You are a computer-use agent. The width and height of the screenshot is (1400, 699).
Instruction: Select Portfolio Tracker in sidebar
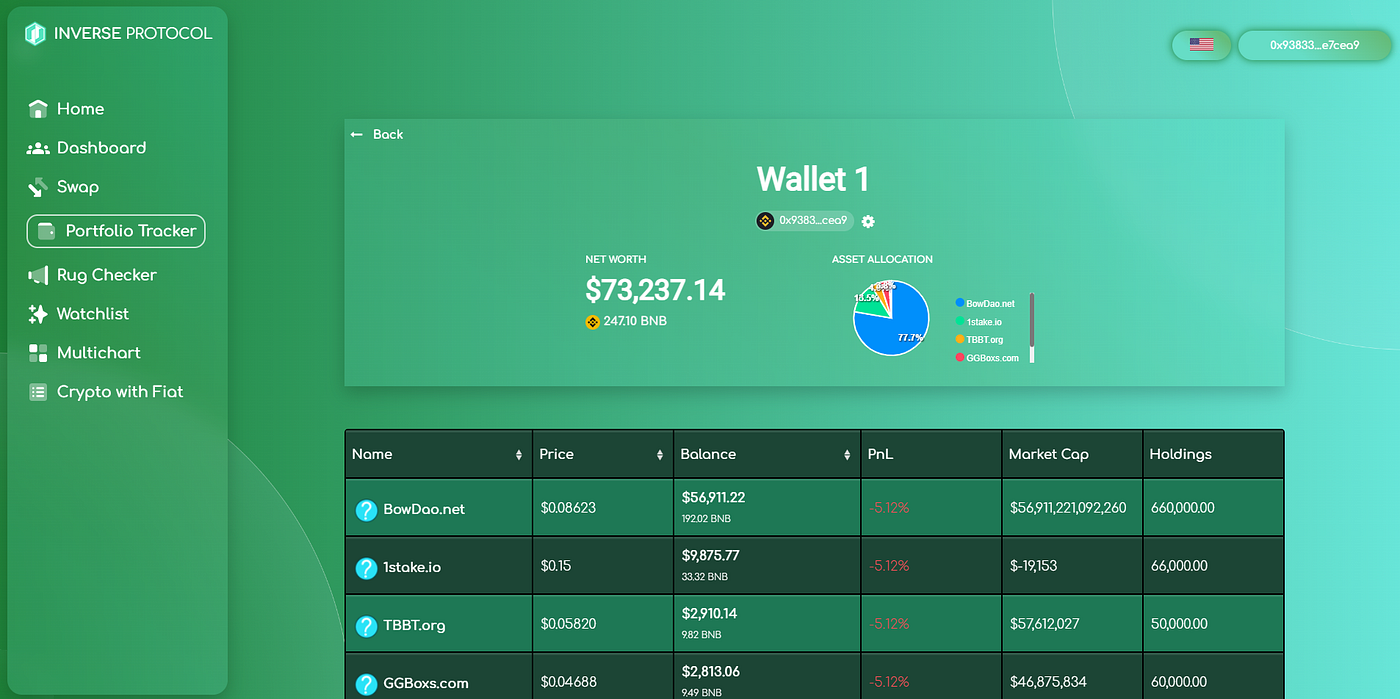point(116,231)
